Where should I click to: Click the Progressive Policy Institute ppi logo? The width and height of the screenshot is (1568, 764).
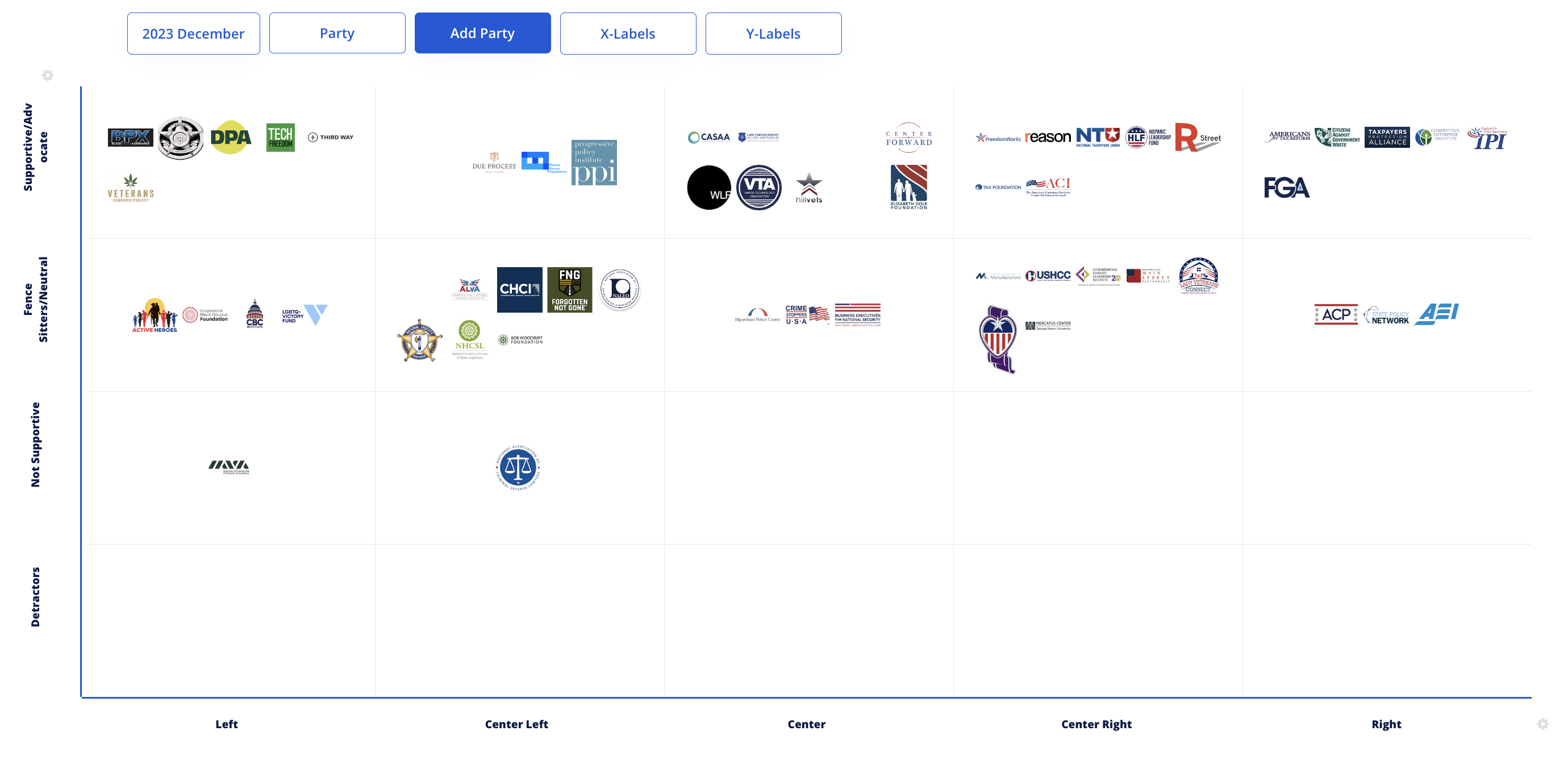tap(594, 163)
